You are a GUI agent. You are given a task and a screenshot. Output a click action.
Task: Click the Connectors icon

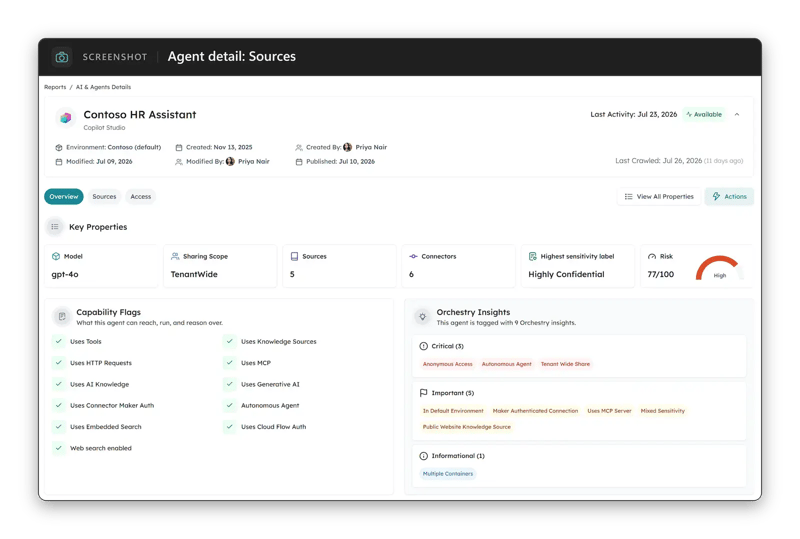tap(413, 256)
